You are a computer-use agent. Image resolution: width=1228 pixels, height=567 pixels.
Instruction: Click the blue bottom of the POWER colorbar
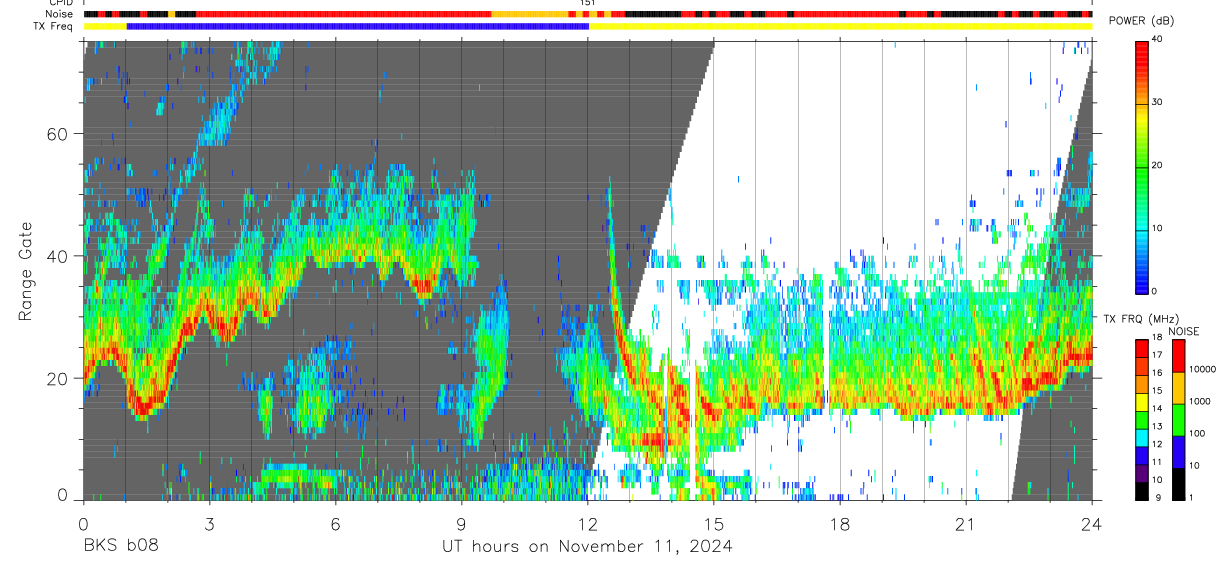[x=1142, y=280]
